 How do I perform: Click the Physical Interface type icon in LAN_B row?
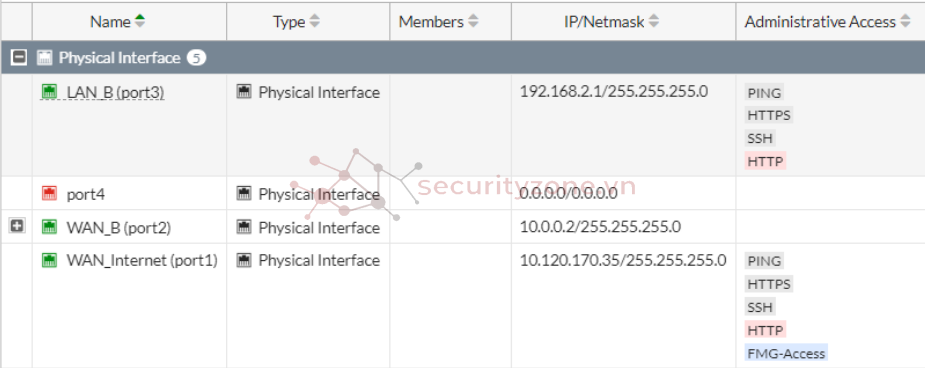244,92
